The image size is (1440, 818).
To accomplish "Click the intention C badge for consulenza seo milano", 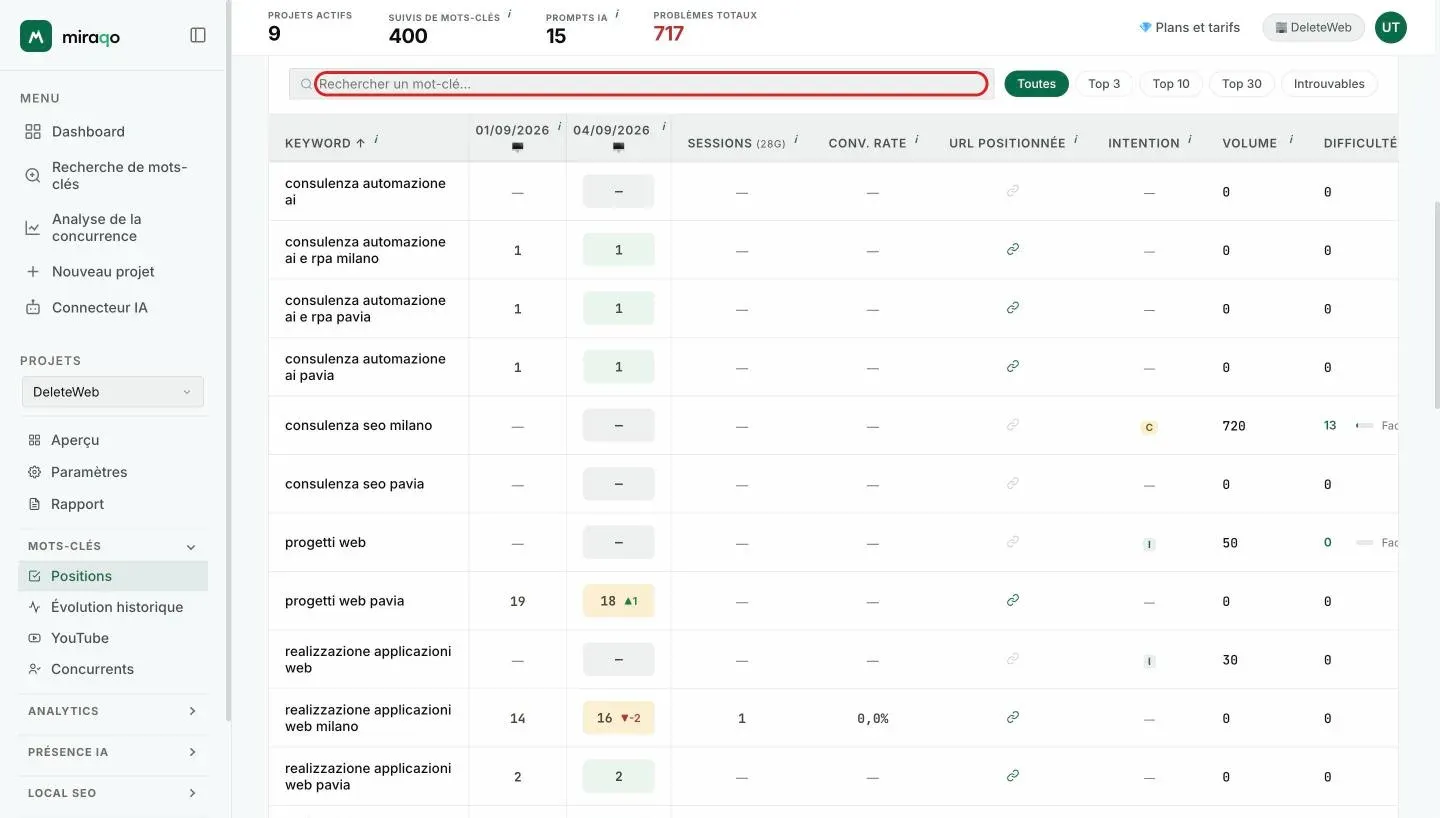I will [x=1149, y=427].
